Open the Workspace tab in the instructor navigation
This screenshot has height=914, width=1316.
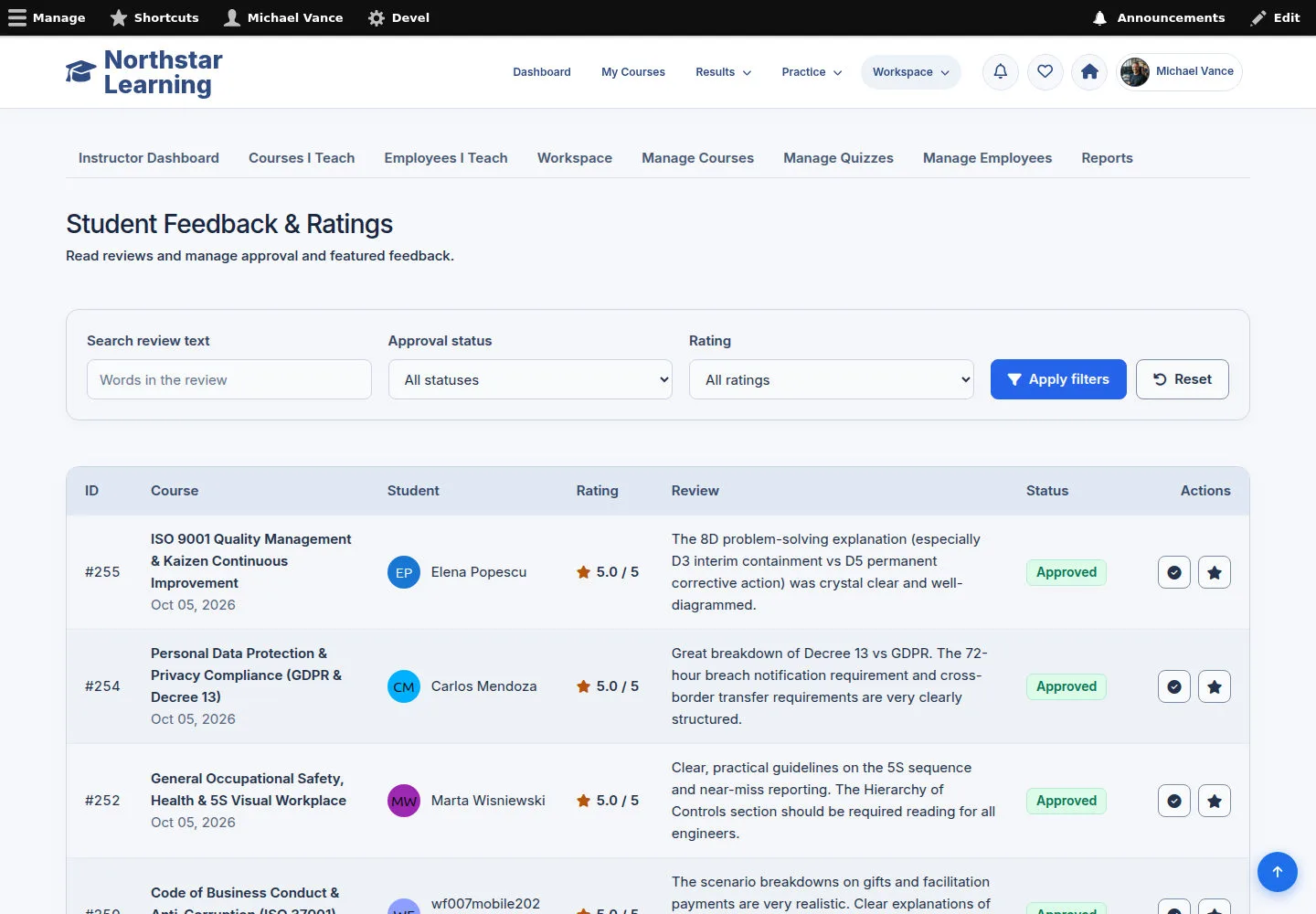click(x=575, y=158)
